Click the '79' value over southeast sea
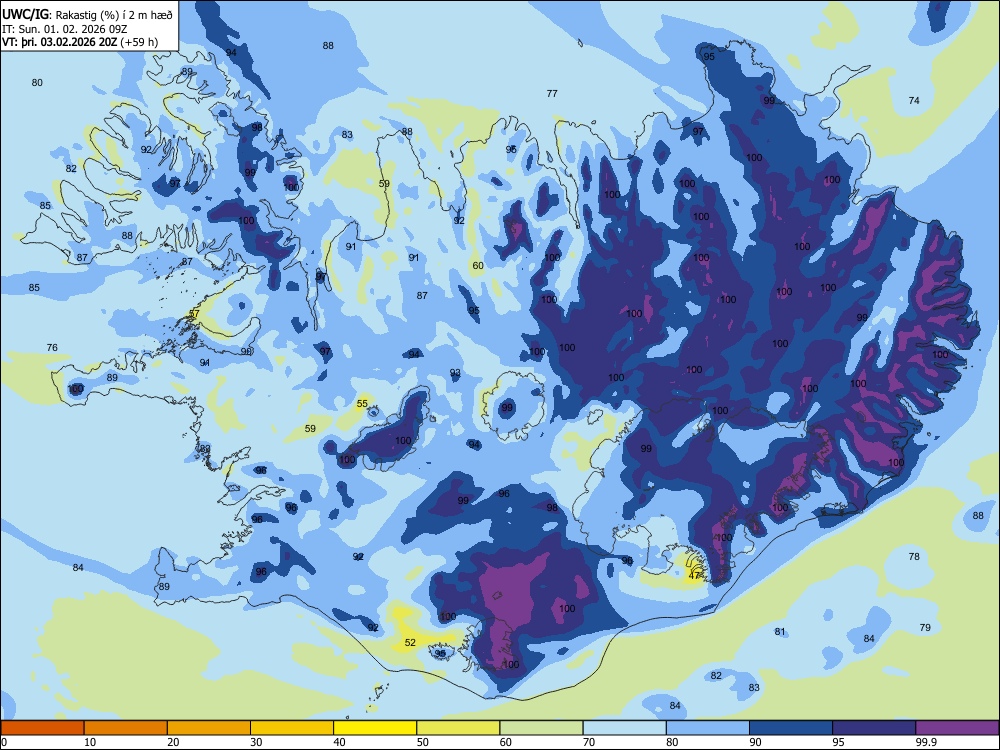The height and width of the screenshot is (750, 1000). [x=925, y=628]
